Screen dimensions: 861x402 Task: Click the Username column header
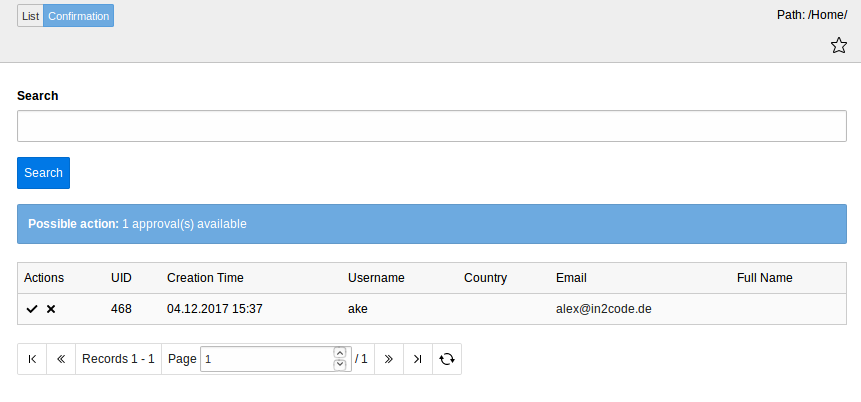click(376, 278)
